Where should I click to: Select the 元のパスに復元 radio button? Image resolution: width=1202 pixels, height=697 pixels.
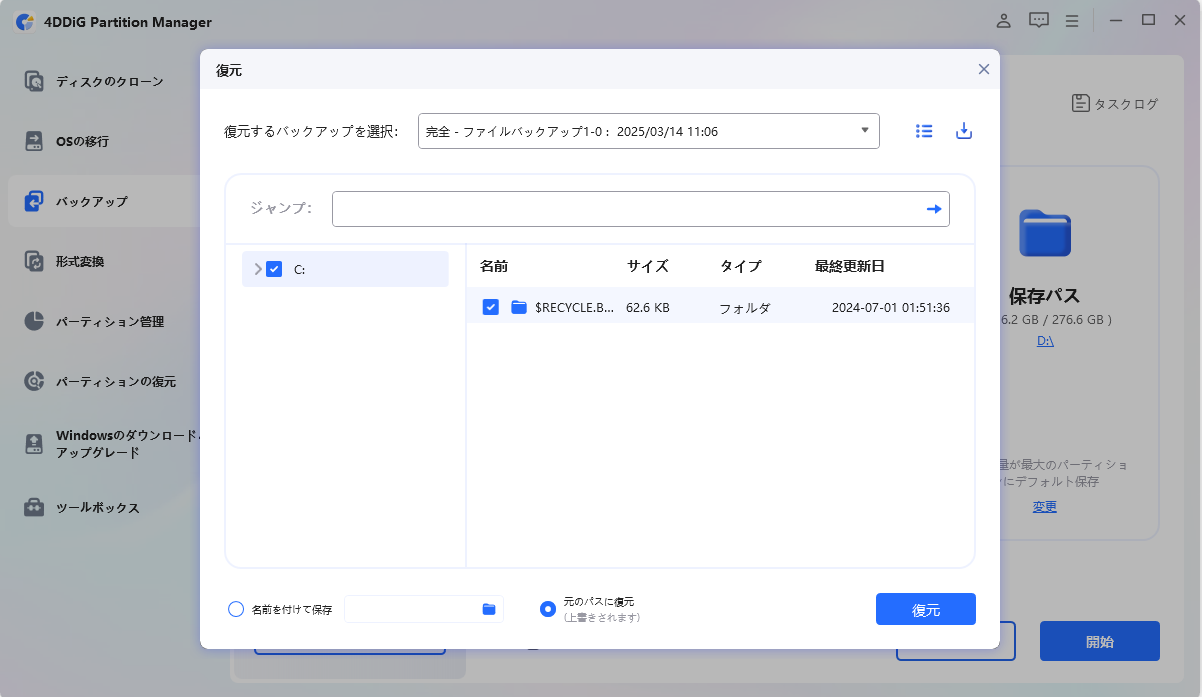pyautogui.click(x=548, y=609)
